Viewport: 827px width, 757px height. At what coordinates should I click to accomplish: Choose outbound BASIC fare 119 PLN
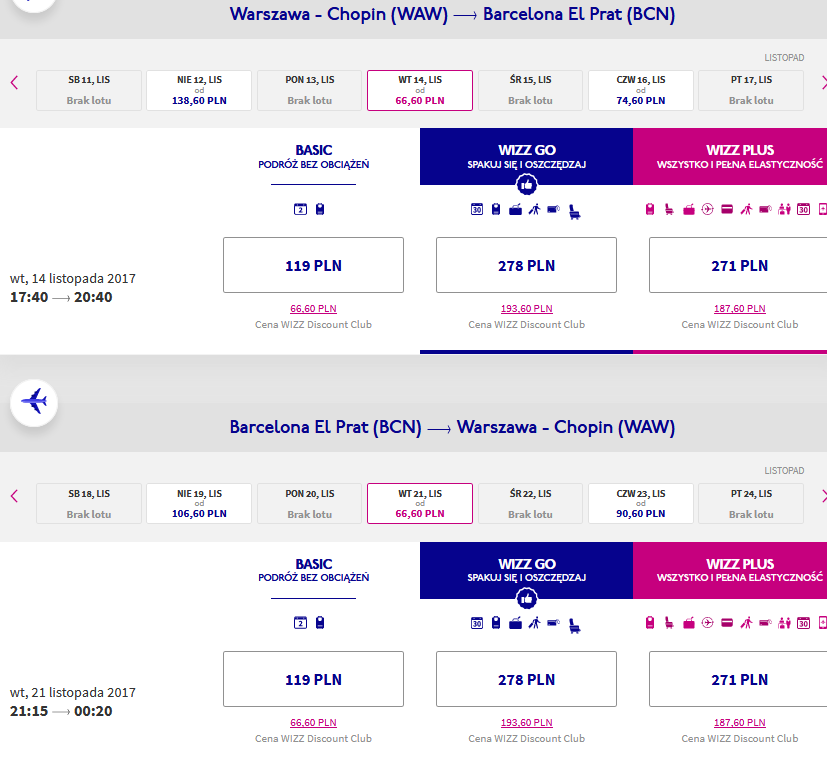[313, 265]
